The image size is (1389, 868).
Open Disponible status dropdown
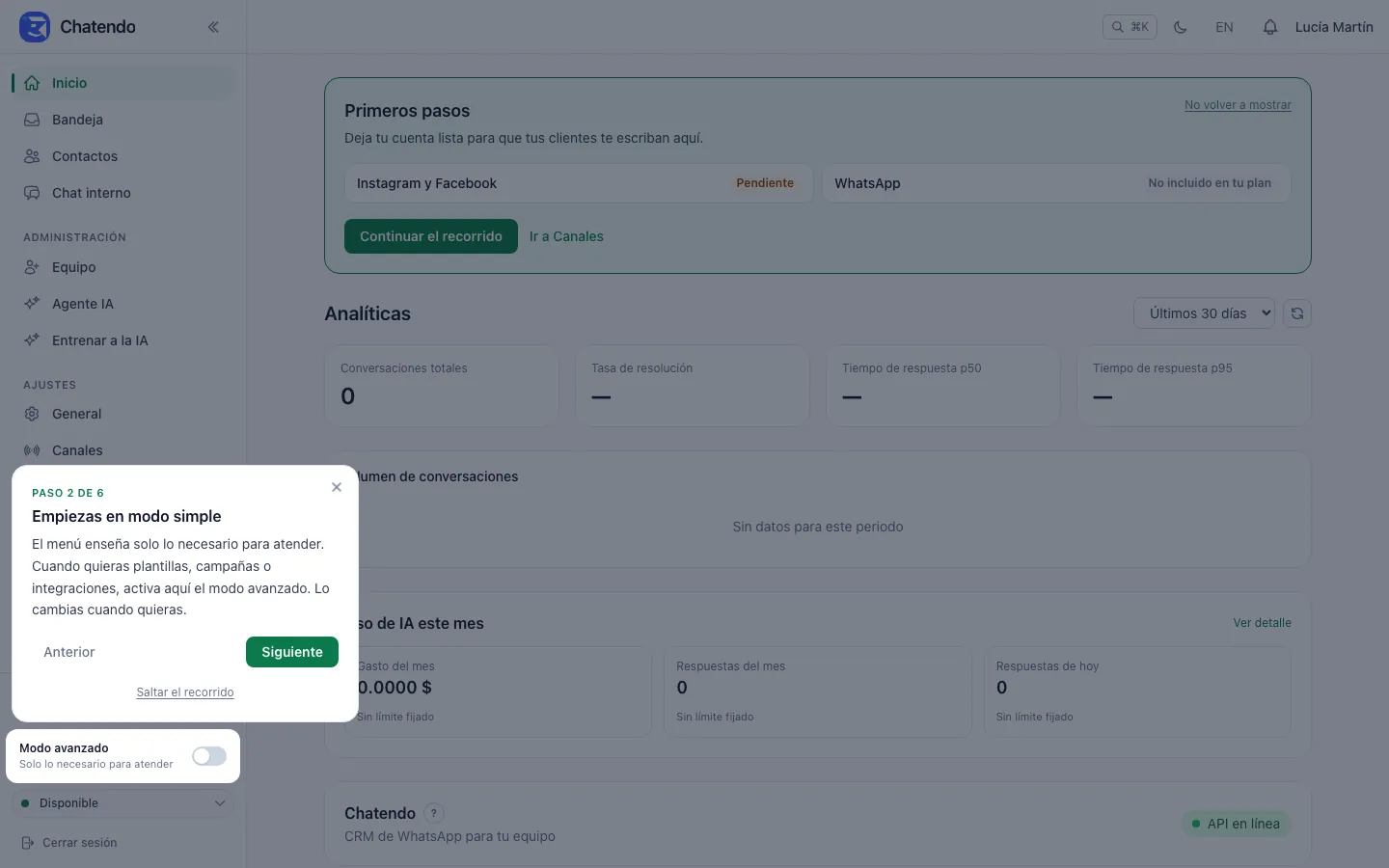click(x=123, y=803)
